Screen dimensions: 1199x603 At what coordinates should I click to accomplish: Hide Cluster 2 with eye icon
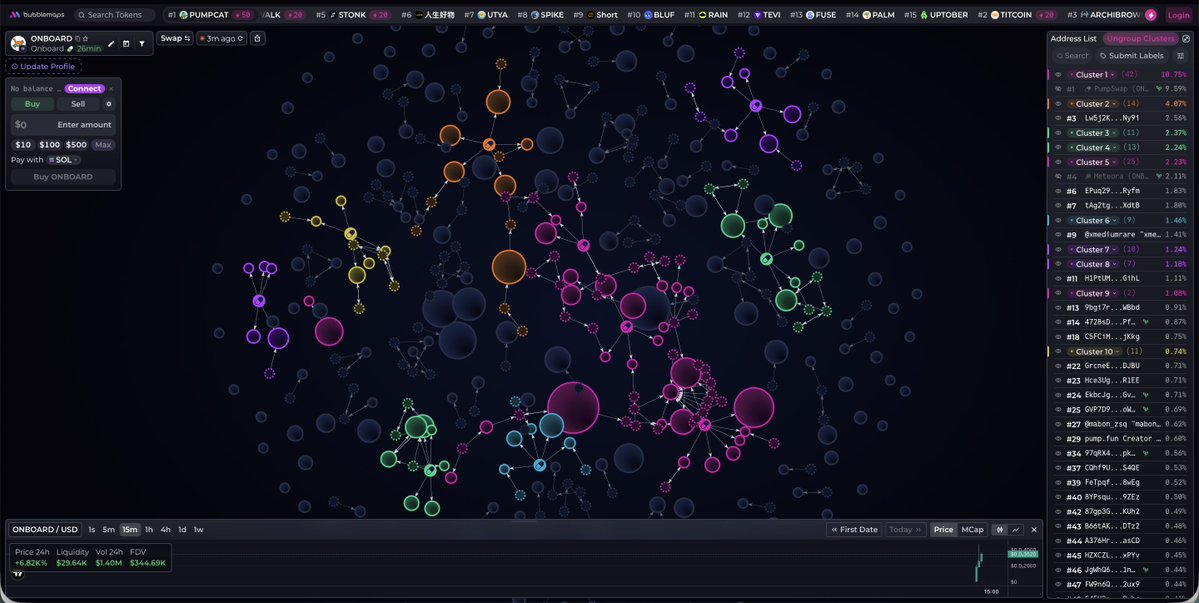pos(1058,104)
